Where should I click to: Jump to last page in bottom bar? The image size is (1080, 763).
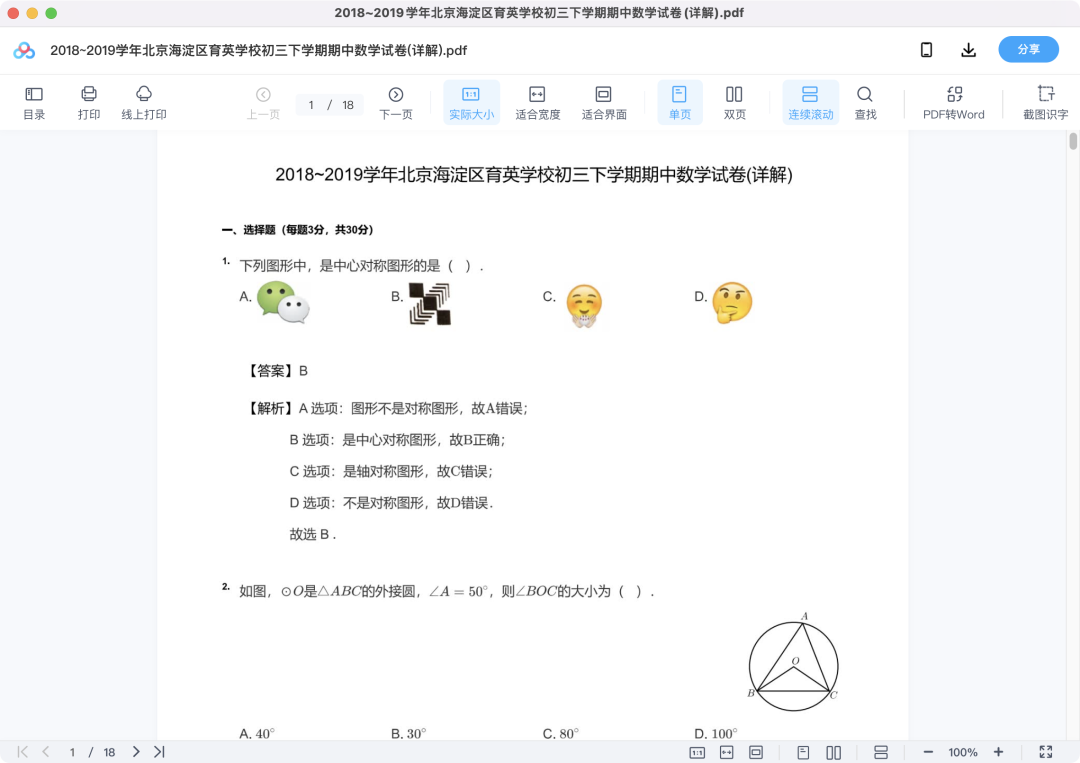click(160, 752)
